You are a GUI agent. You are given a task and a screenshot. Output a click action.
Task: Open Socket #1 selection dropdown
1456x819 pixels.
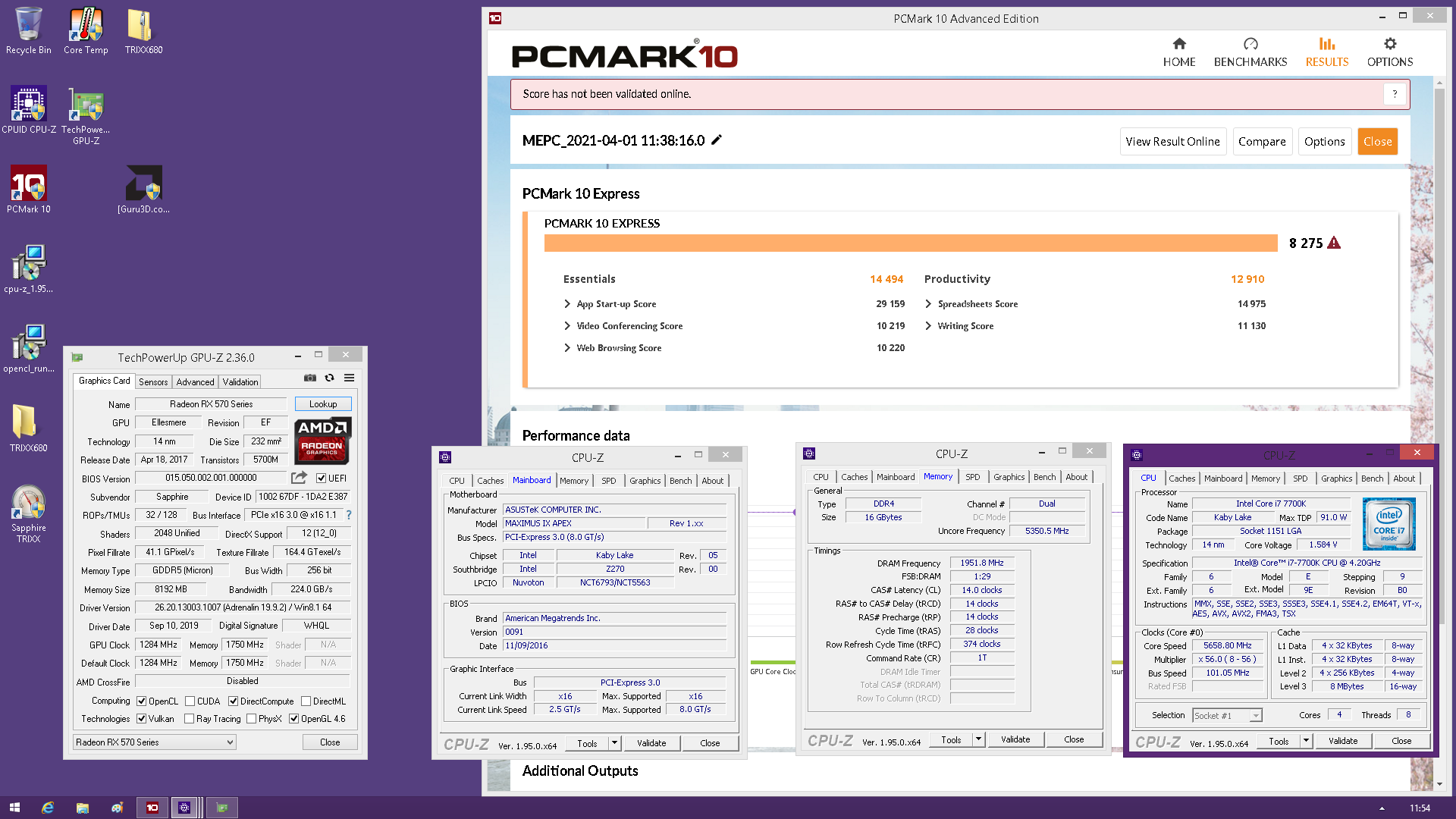click(x=1227, y=715)
